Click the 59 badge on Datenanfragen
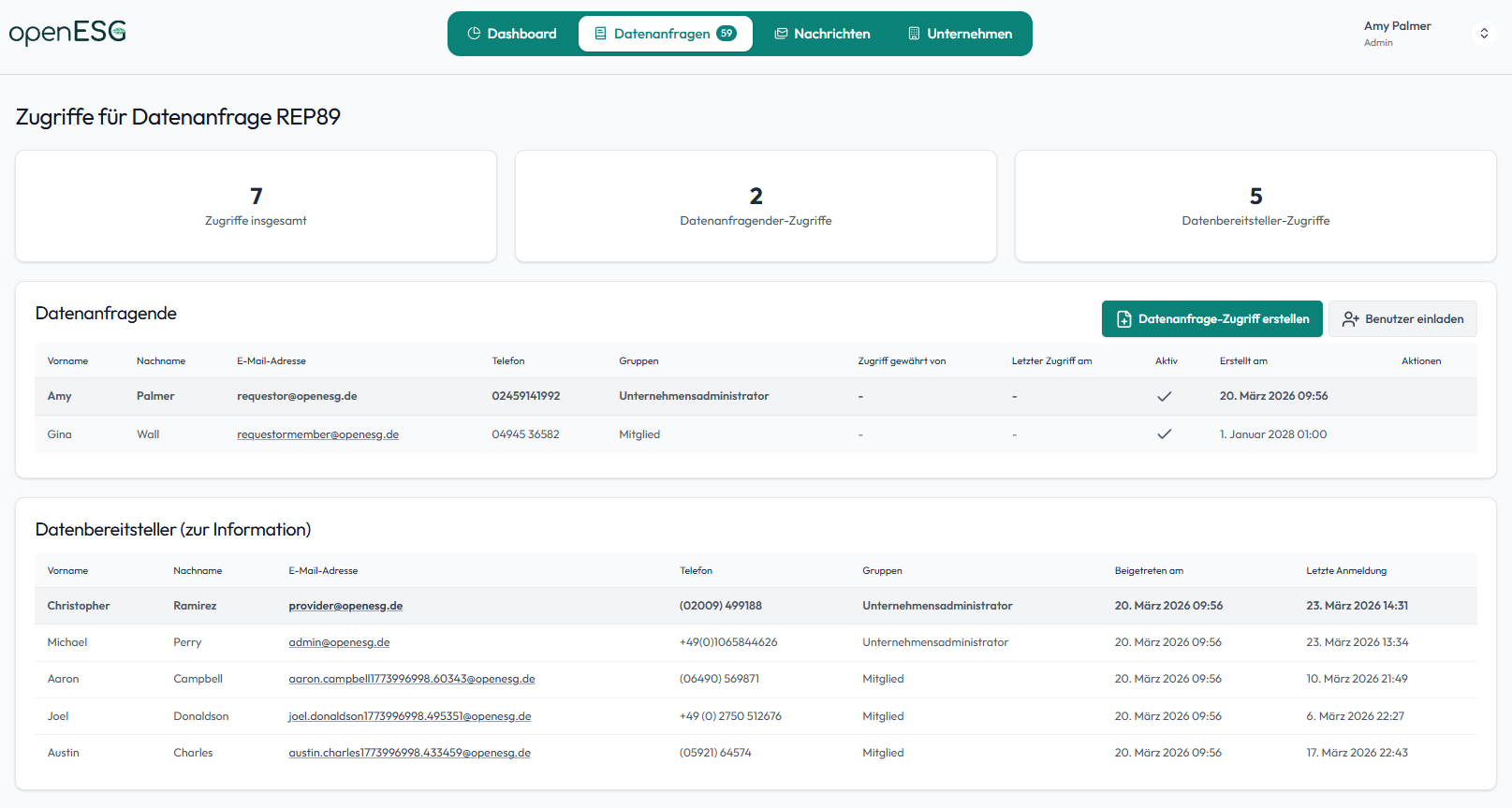1512x808 pixels. point(727,34)
